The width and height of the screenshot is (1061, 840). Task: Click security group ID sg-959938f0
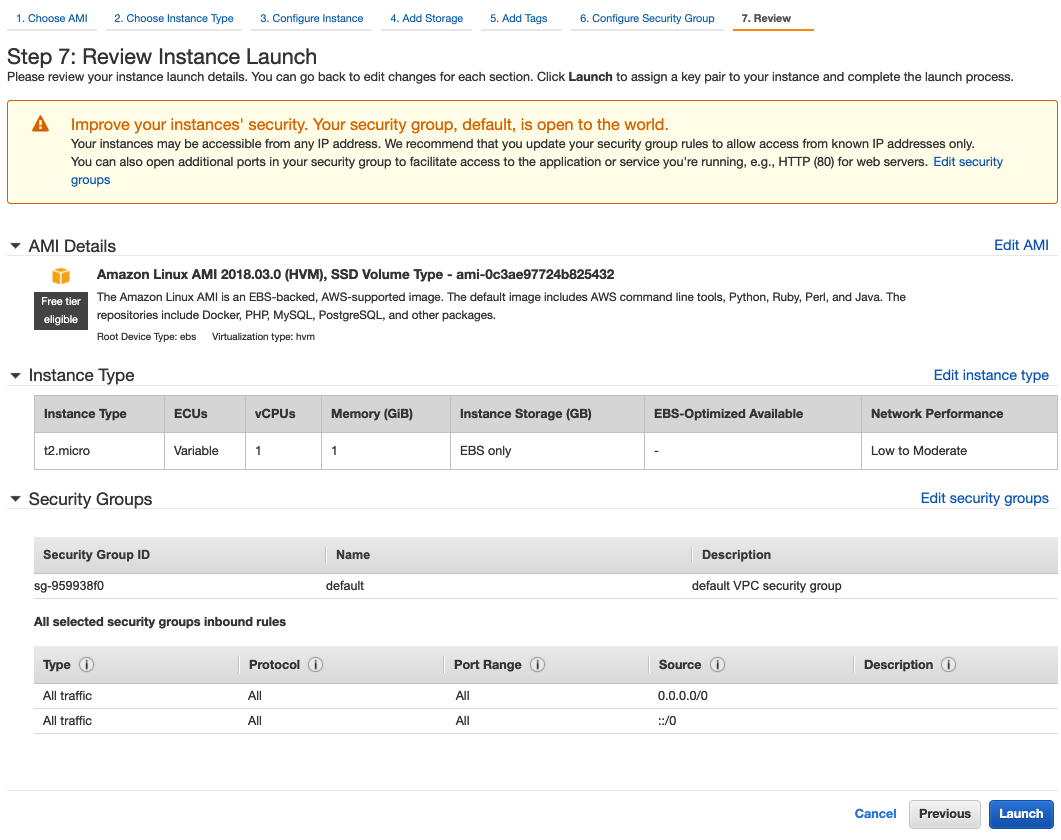tap(69, 585)
